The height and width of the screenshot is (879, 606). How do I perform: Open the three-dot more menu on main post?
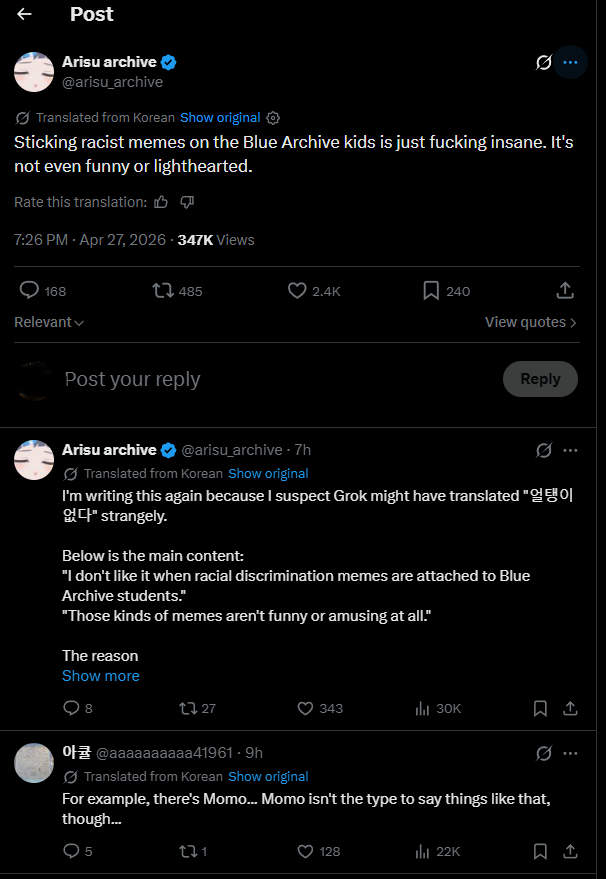click(x=570, y=62)
